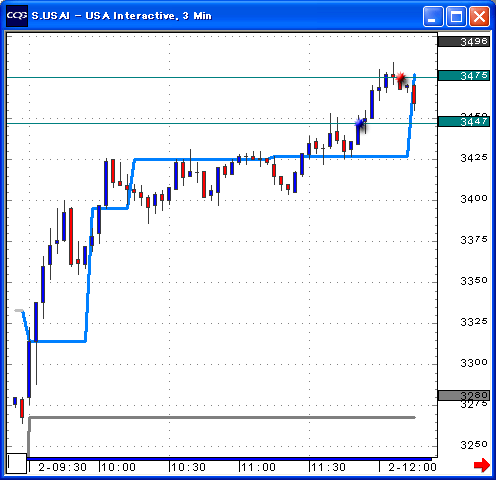Click the red star sell signal marker
The width and height of the screenshot is (496, 480).
tap(400, 77)
